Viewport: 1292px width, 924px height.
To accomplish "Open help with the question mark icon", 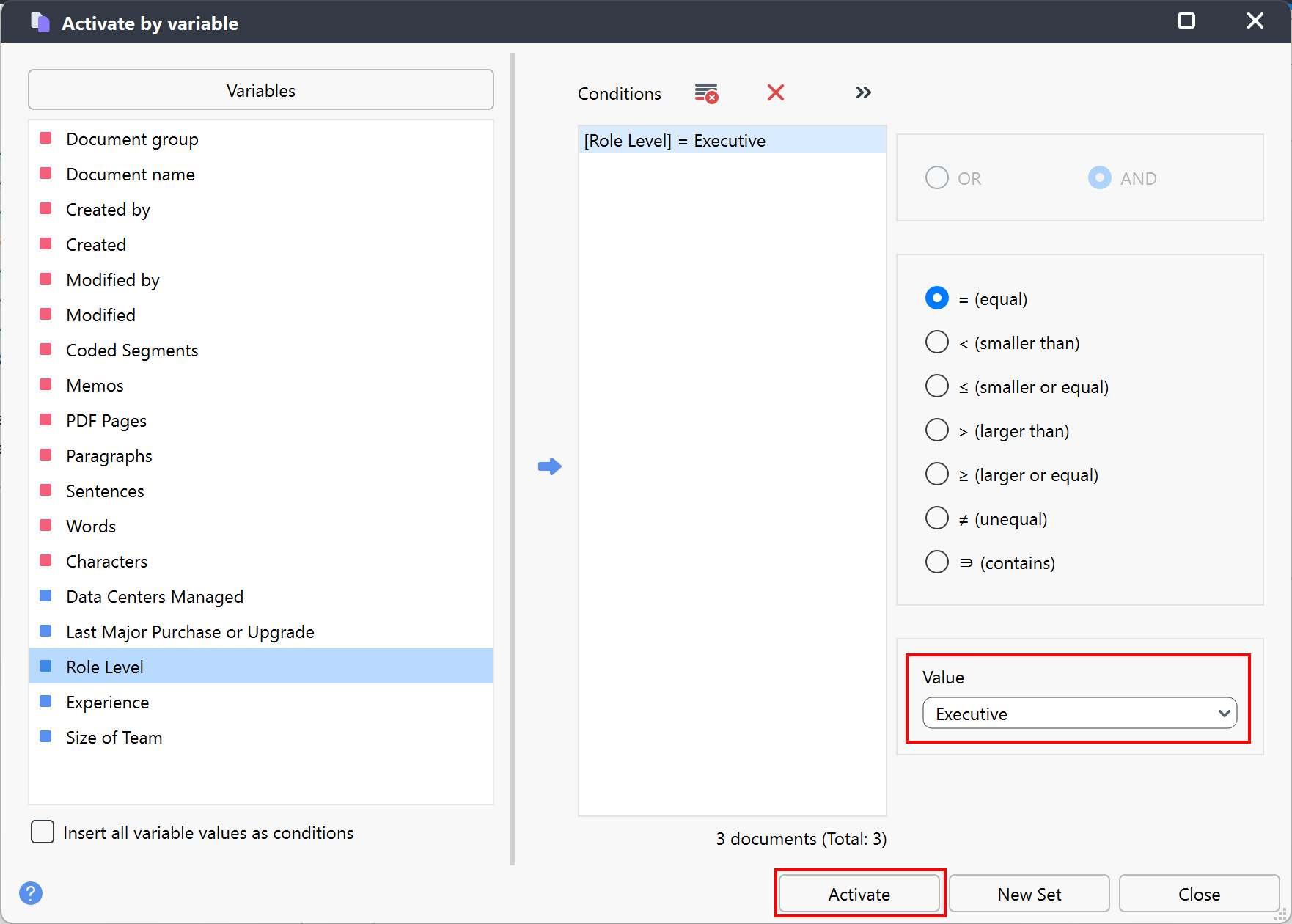I will coord(31,892).
